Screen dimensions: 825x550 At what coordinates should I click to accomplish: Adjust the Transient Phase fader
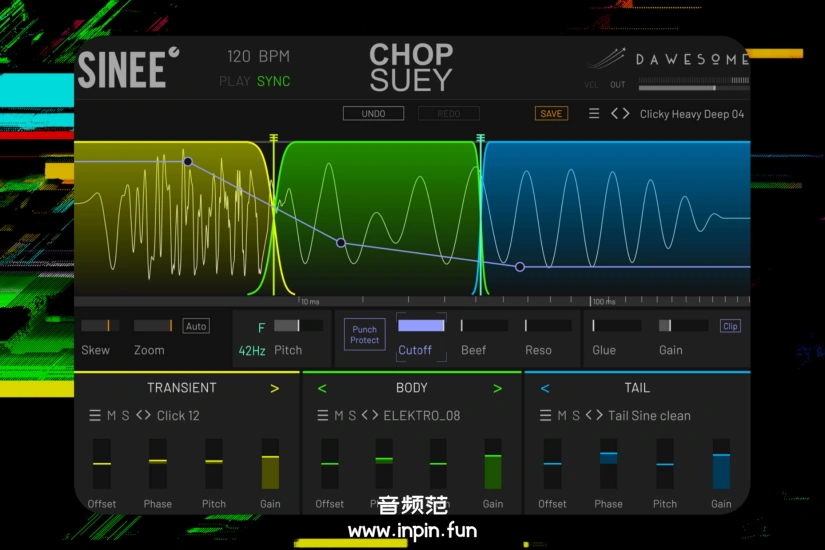tap(158, 464)
